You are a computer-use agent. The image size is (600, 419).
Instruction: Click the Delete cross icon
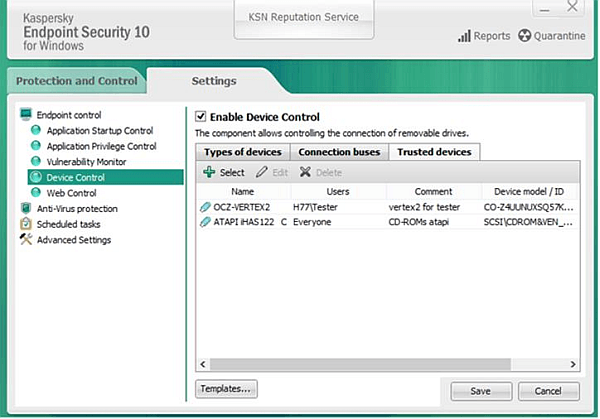[x=305, y=172]
